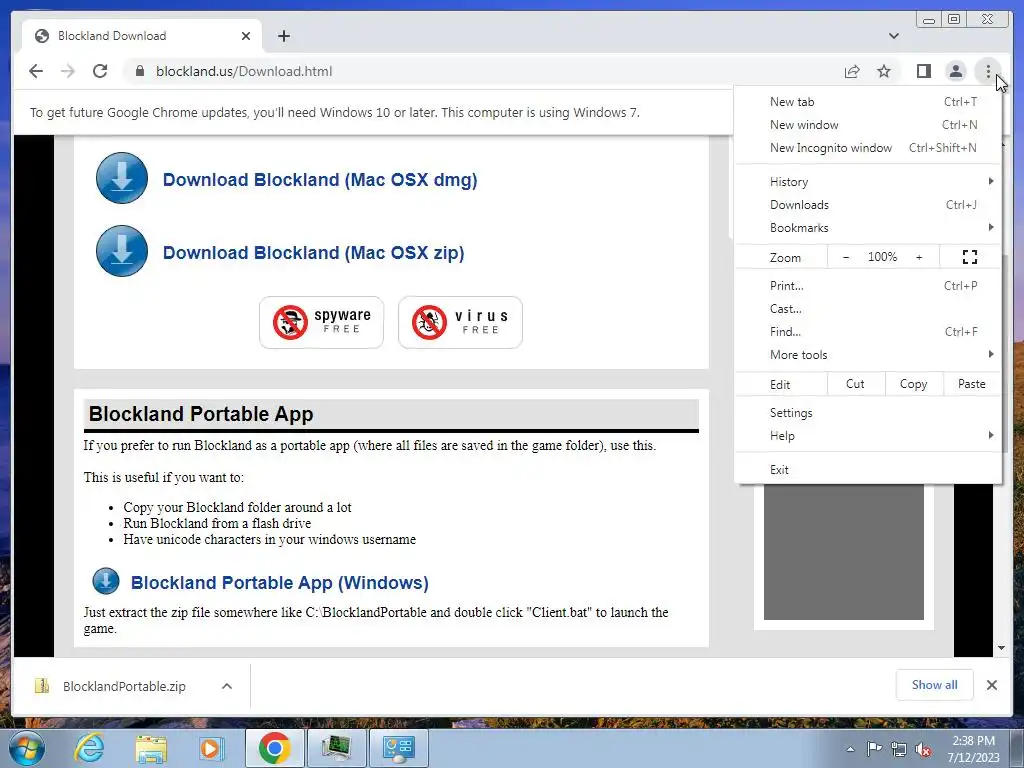Toggle fullscreen mode icon in menu
This screenshot has width=1024, height=768.
pyautogui.click(x=970, y=257)
